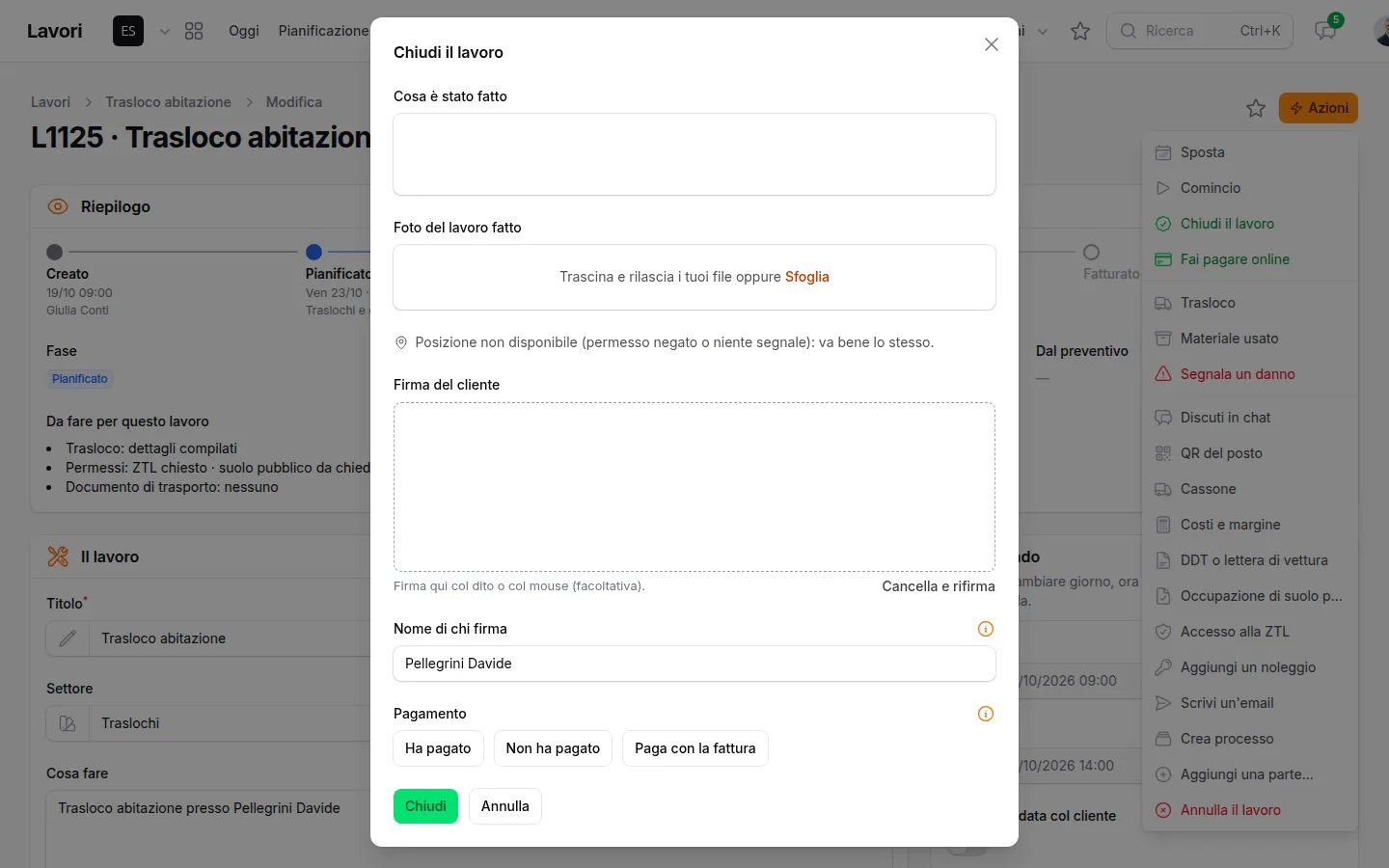Image resolution: width=1389 pixels, height=868 pixels.
Task: Click Trasloco abitazione breadcrumb link
Action: click(168, 102)
